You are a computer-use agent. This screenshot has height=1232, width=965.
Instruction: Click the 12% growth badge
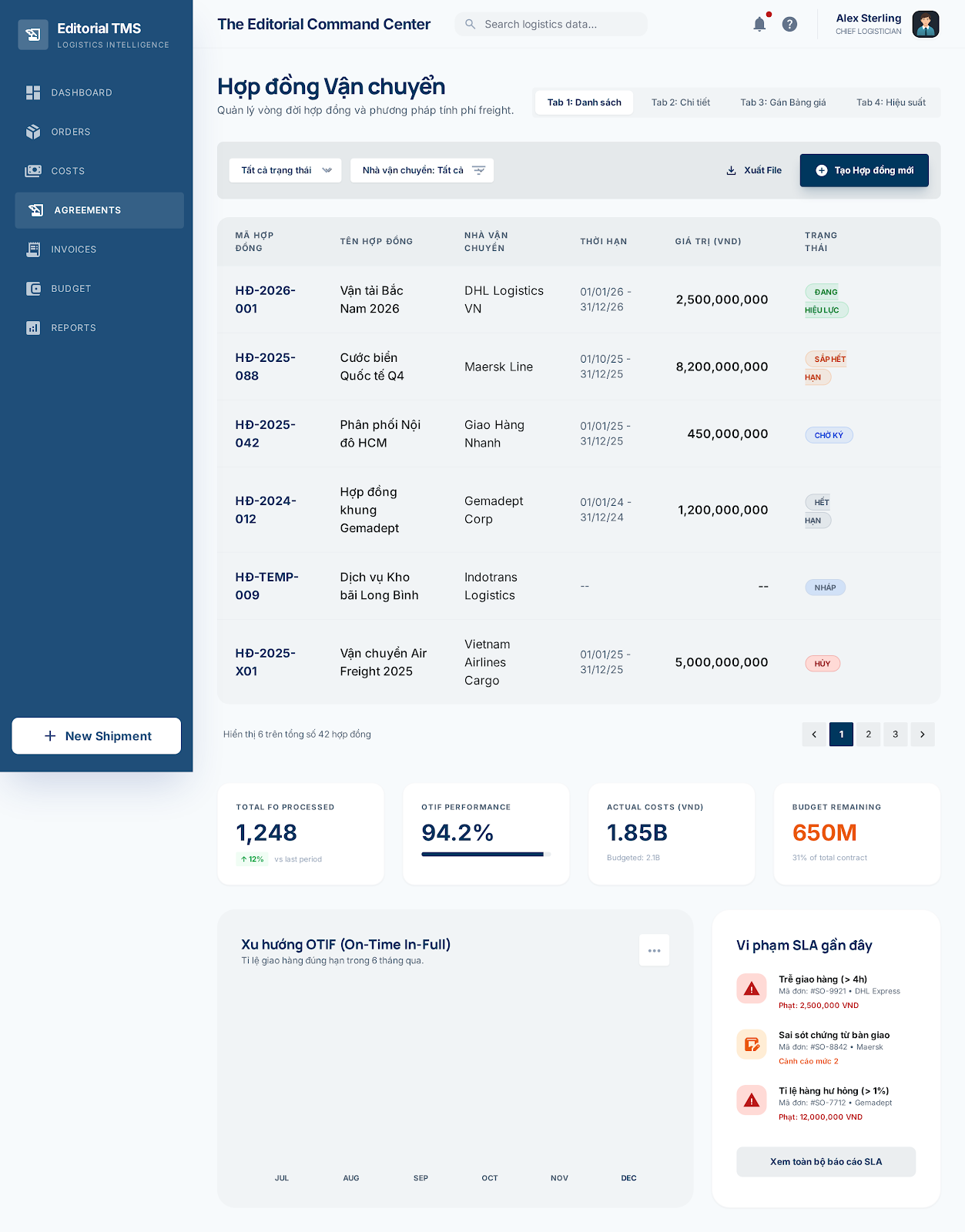(252, 859)
